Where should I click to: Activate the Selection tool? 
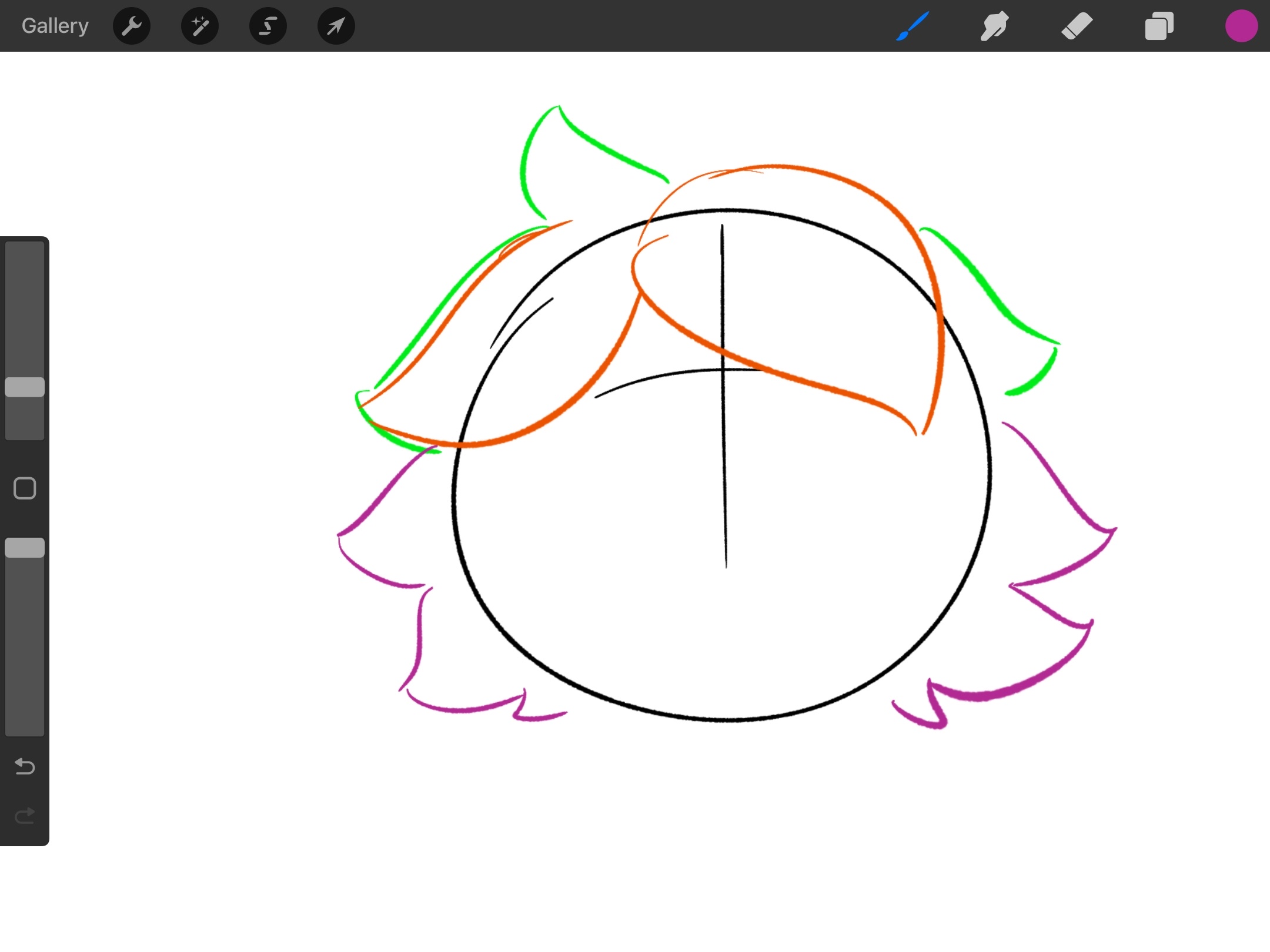click(268, 26)
